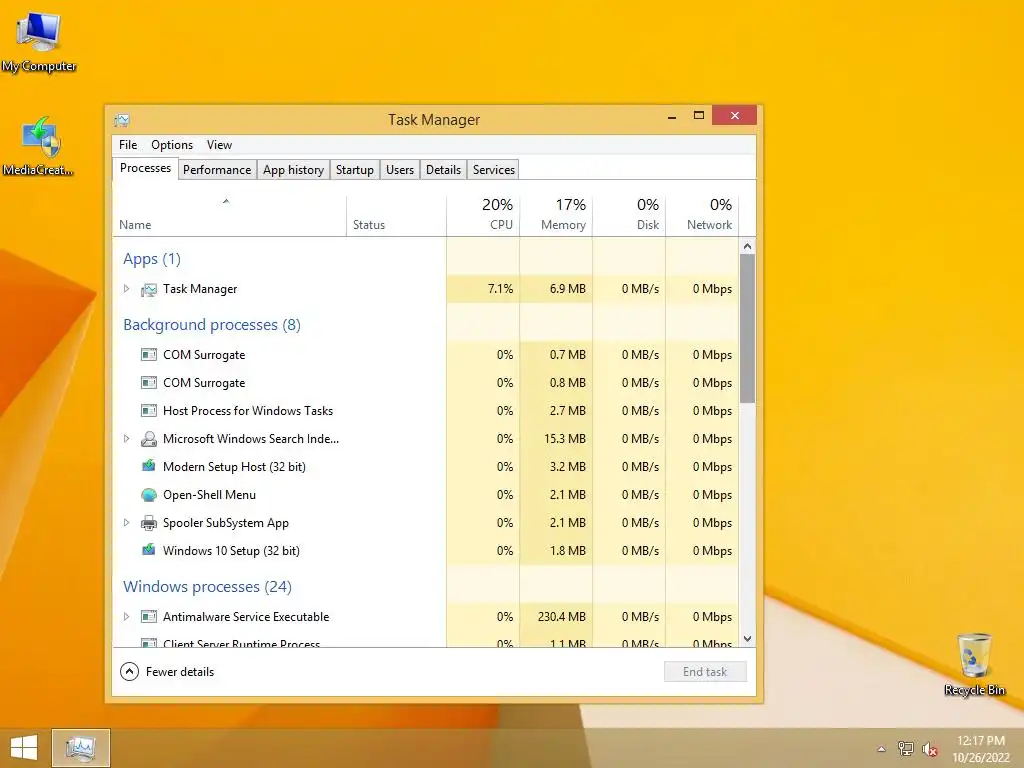Sort by the Status column header
The width and height of the screenshot is (1024, 768).
pos(396,216)
